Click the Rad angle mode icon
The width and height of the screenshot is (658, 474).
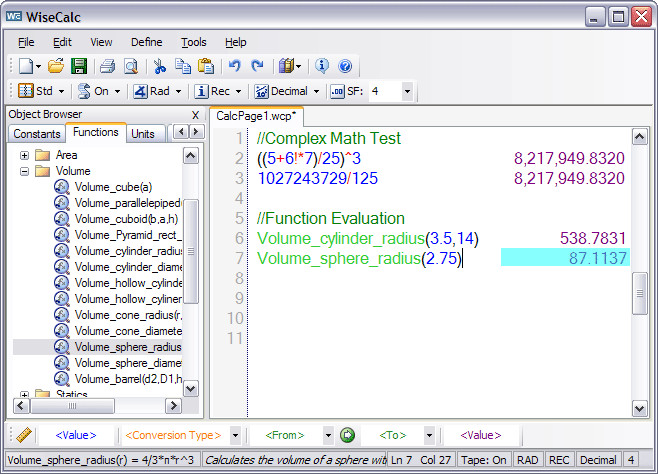(x=140, y=91)
